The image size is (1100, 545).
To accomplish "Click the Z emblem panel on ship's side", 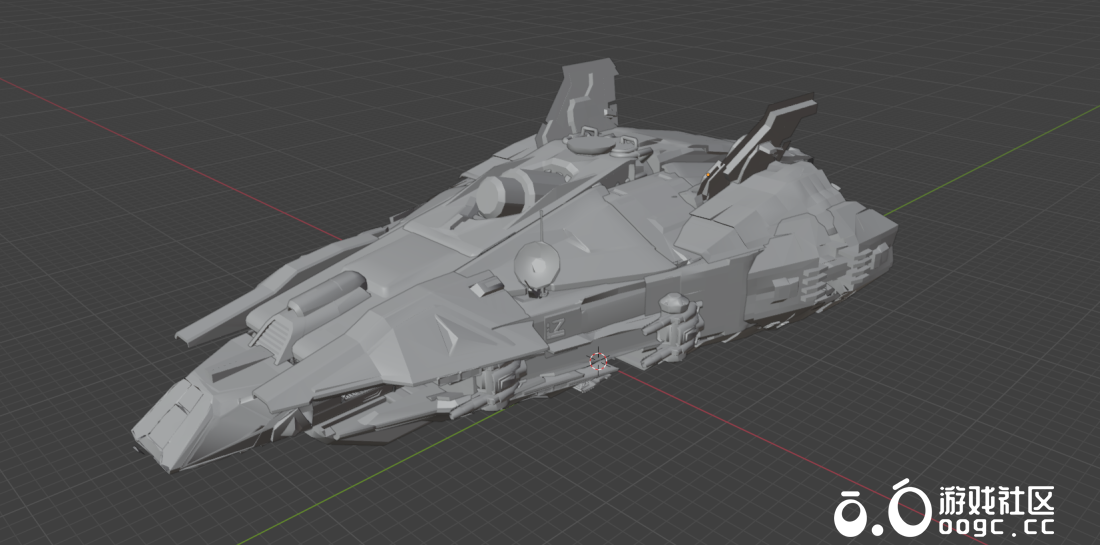I will [558, 325].
